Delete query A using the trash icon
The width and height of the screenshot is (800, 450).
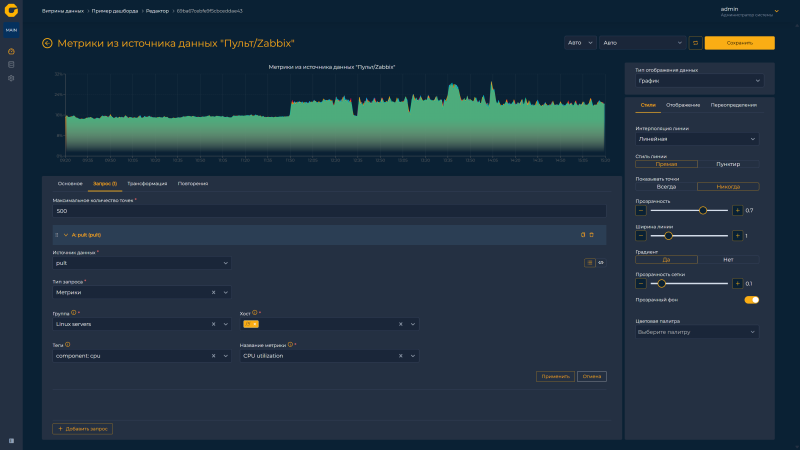coord(591,235)
